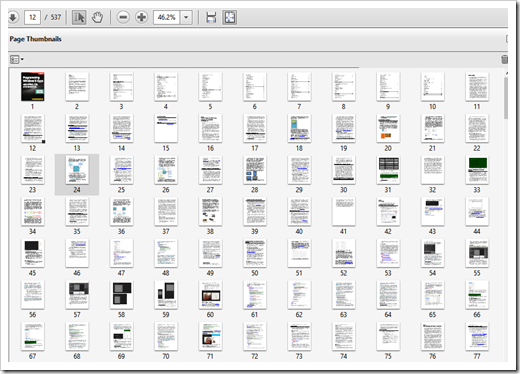
Task: Click the fit-width scrolling page icon
Action: [x=211, y=17]
